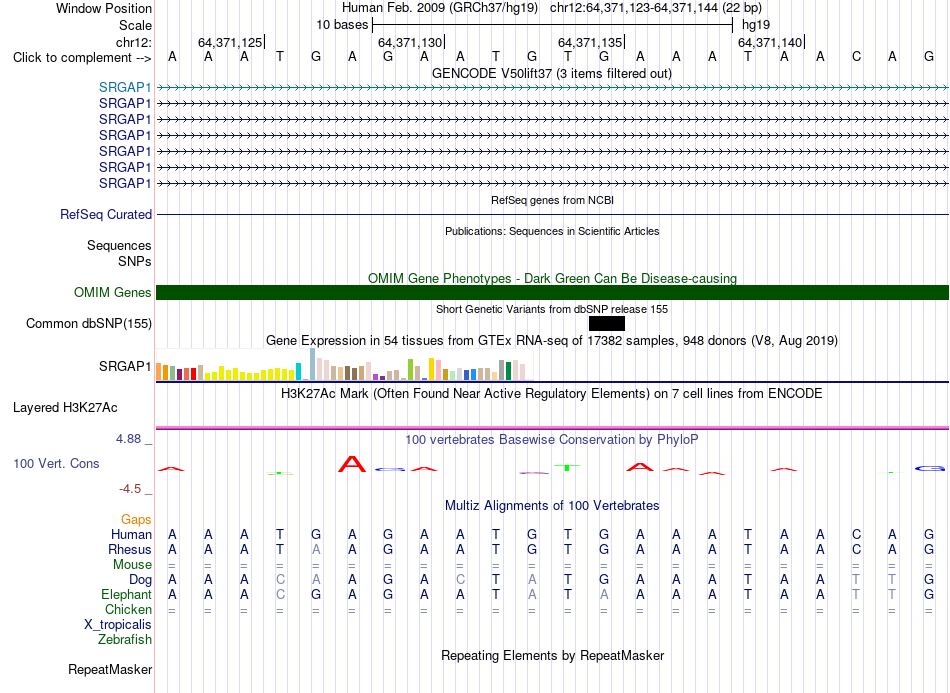Select the SNPs track label
Image resolution: width=950 pixels, height=693 pixels.
coord(135,261)
